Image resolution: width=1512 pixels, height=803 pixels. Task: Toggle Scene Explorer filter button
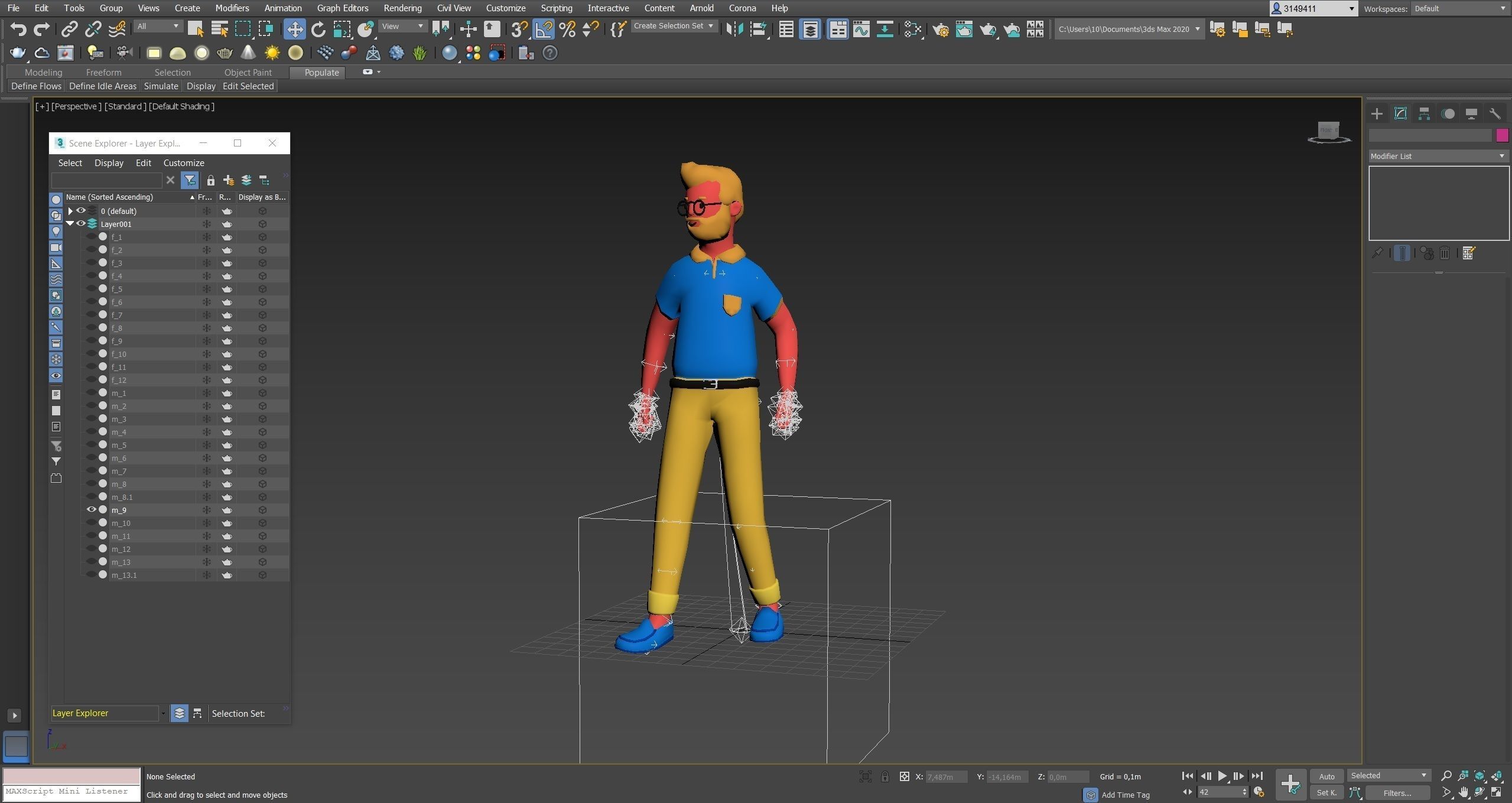tap(190, 180)
